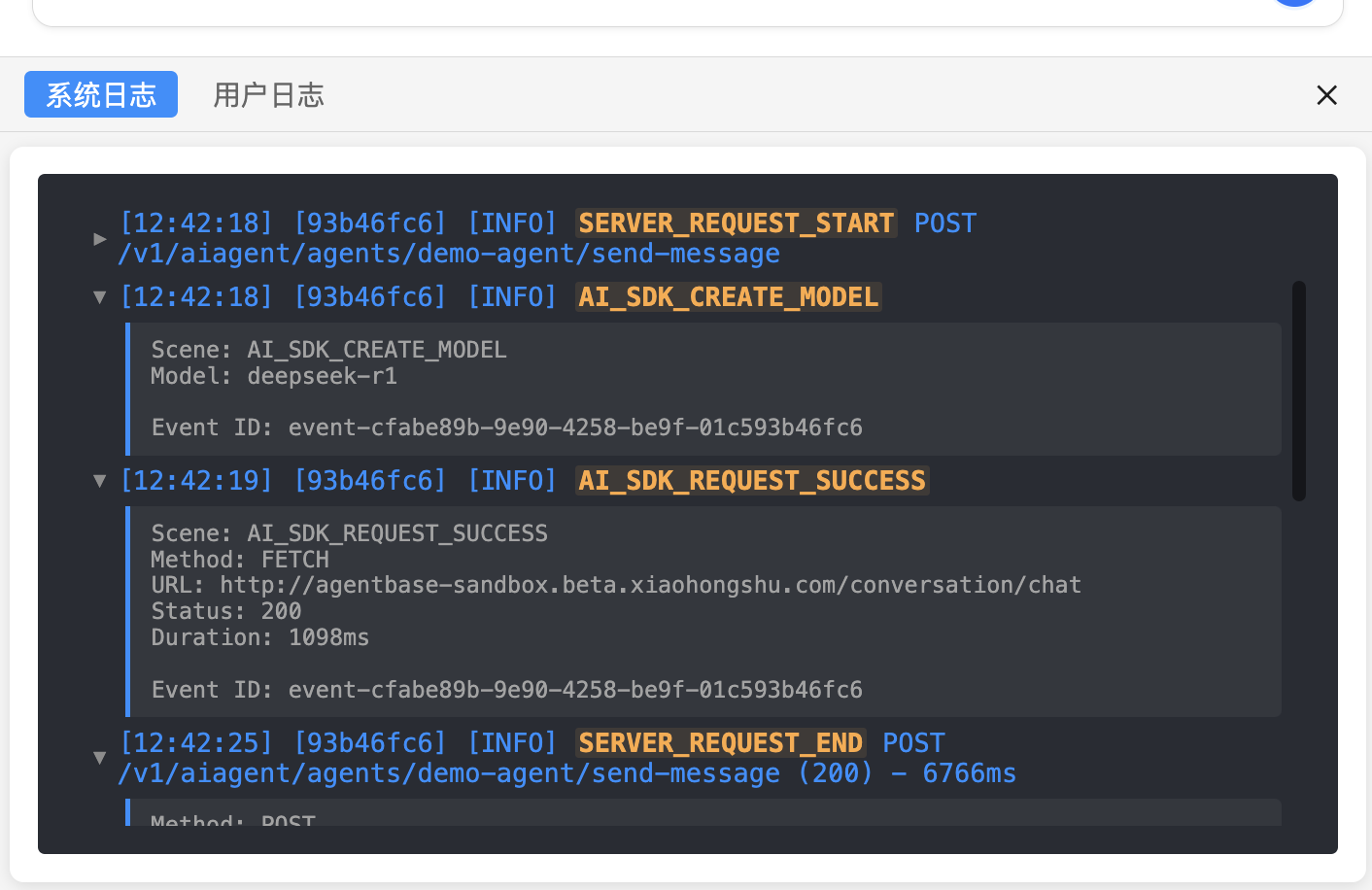
Task: Collapse the AI_SDK_REQUEST_SUCCESS log entry
Action: (x=99, y=481)
